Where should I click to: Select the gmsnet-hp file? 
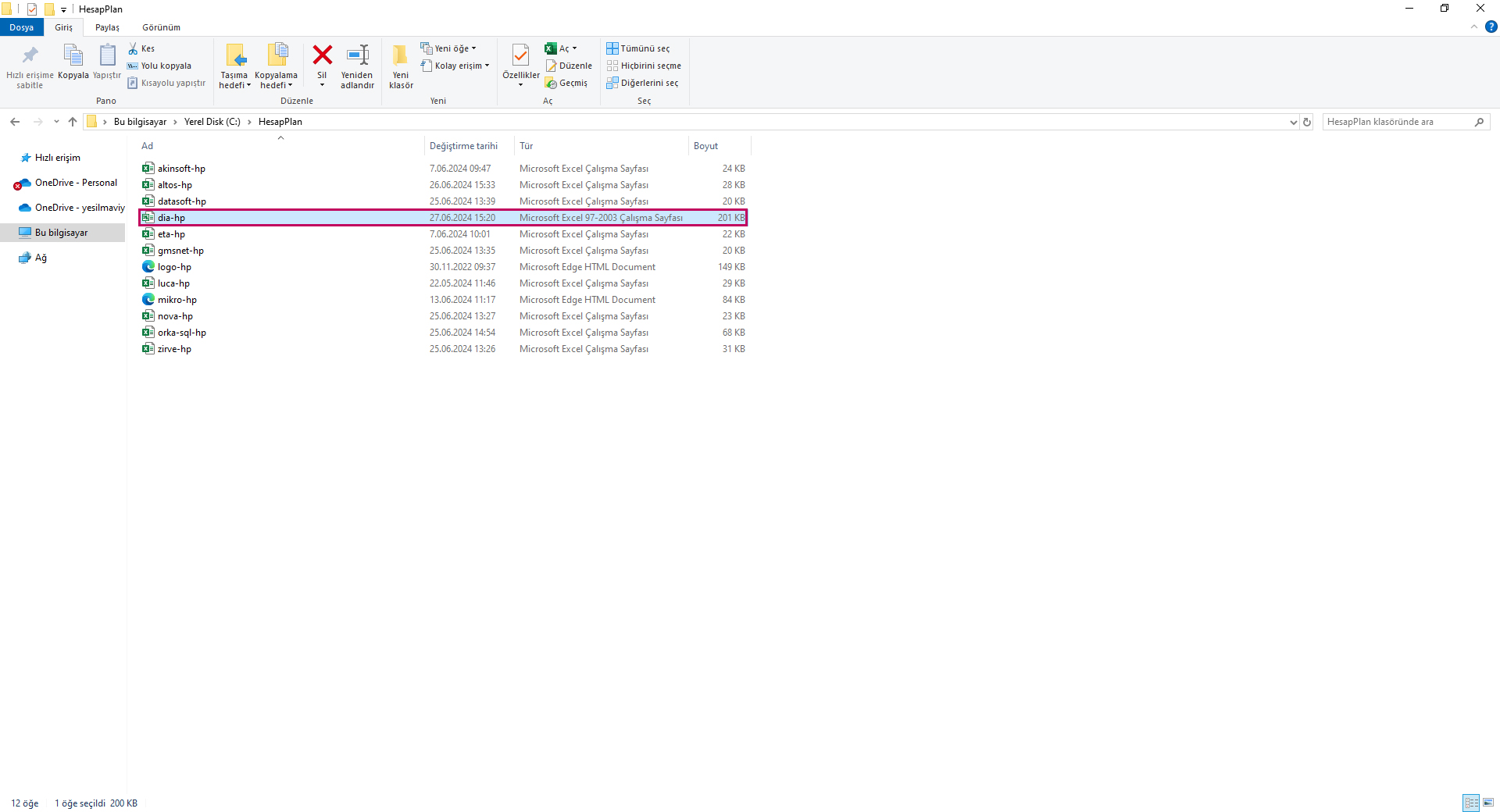tap(443, 251)
